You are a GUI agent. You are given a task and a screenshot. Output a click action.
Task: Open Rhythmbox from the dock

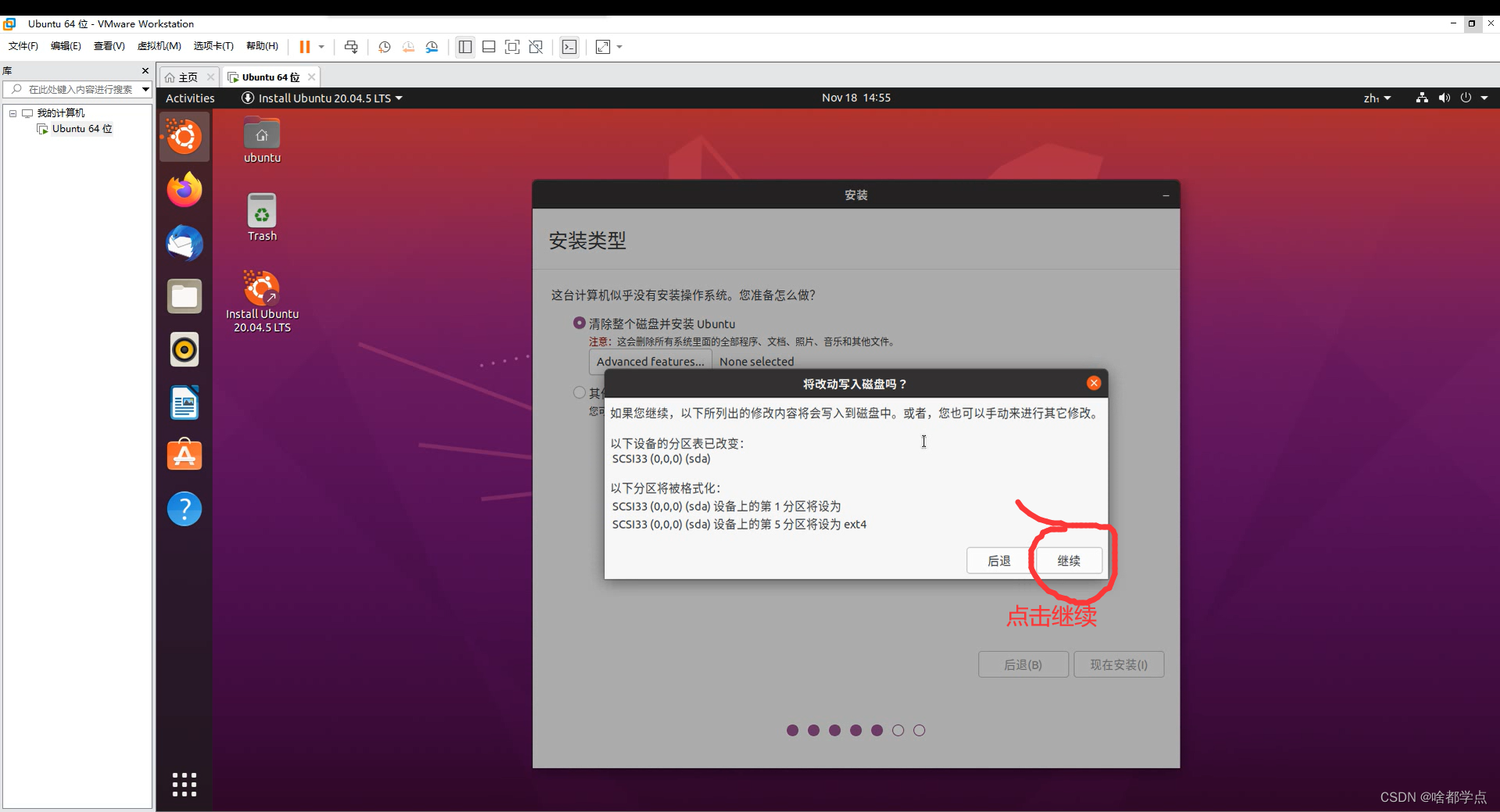(184, 350)
